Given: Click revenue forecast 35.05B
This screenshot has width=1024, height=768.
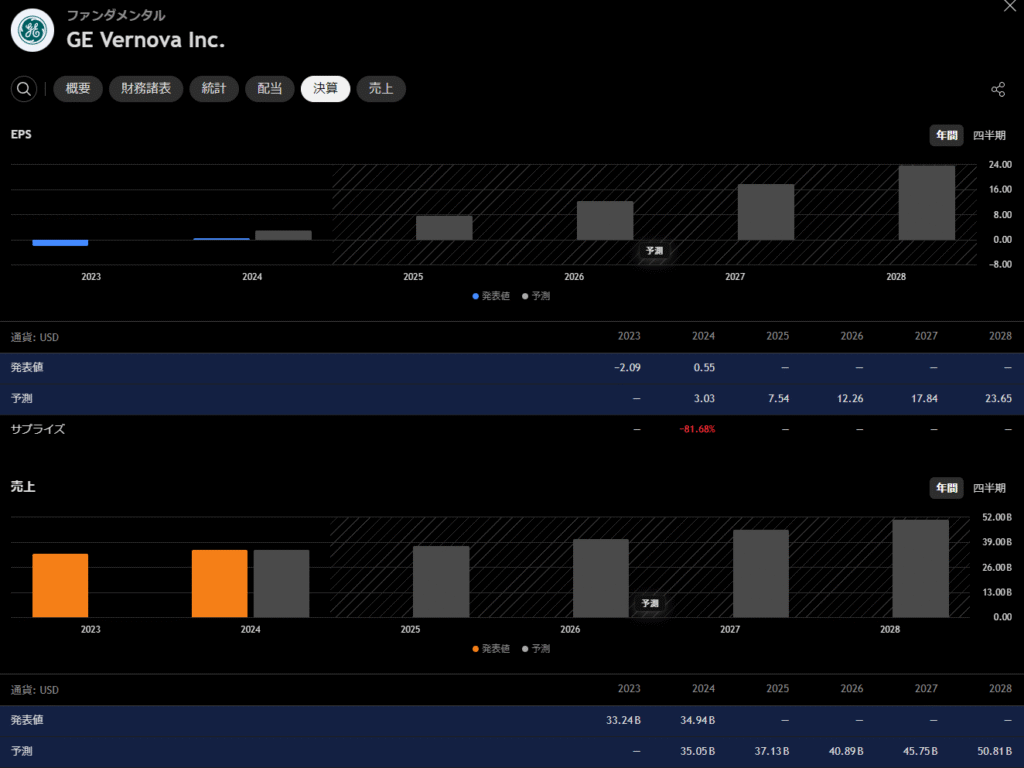Looking at the screenshot, I should tap(697, 751).
